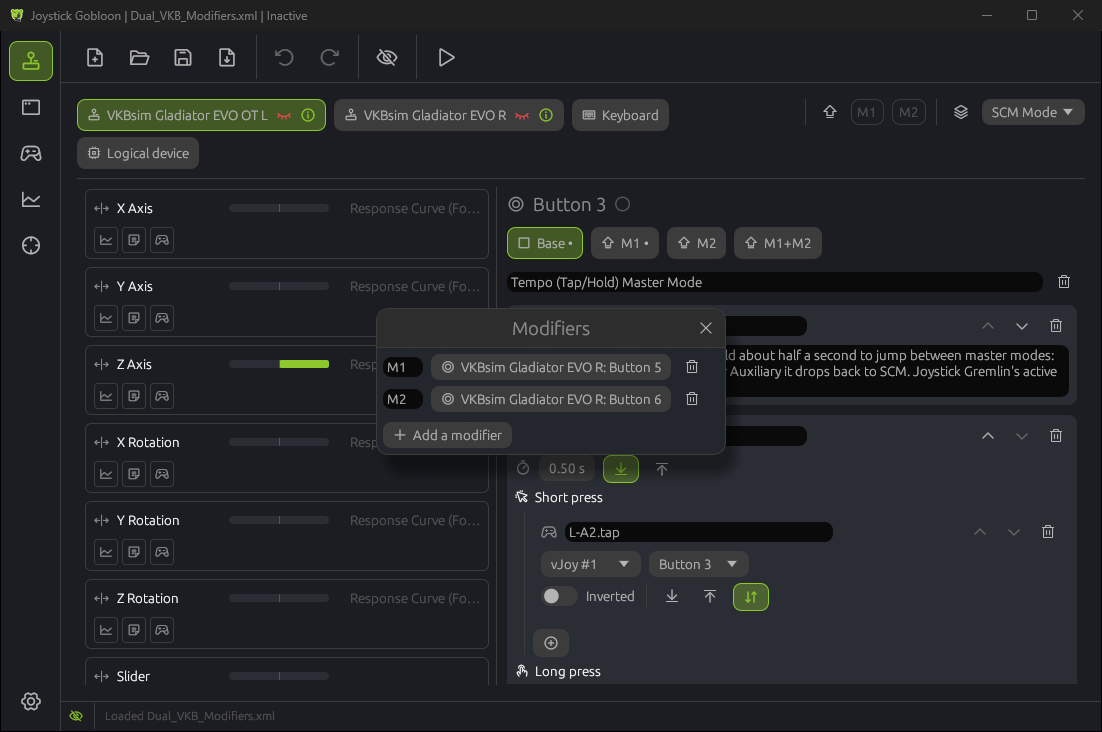Delete the M1 modifier

pyautogui.click(x=692, y=367)
